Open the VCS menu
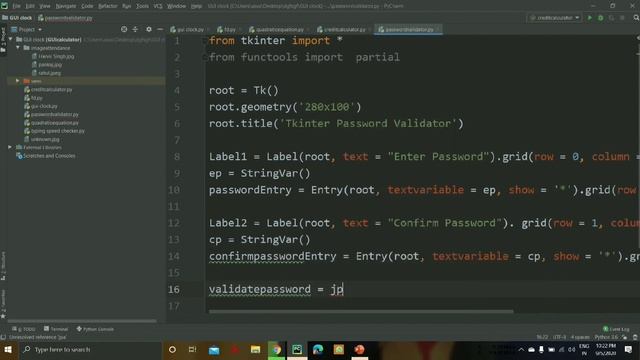Viewport: 640px width, 360px height. point(158,6)
